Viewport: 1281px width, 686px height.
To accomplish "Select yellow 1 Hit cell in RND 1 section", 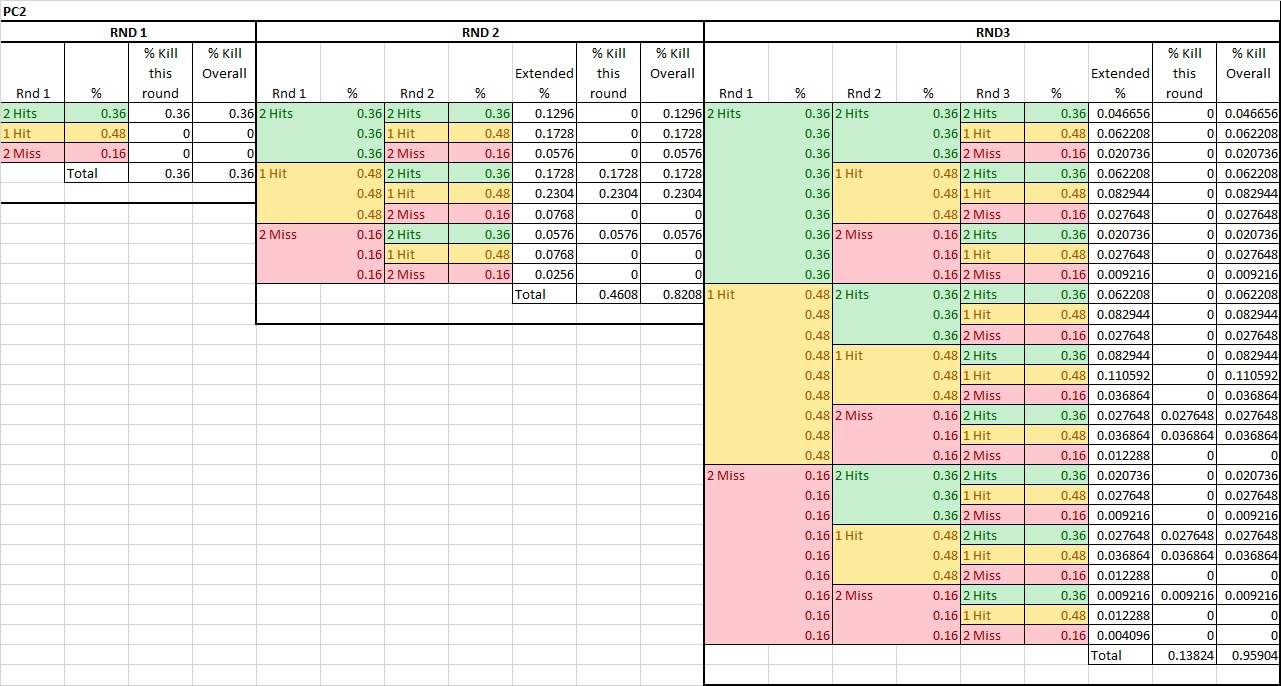I will tap(32, 134).
